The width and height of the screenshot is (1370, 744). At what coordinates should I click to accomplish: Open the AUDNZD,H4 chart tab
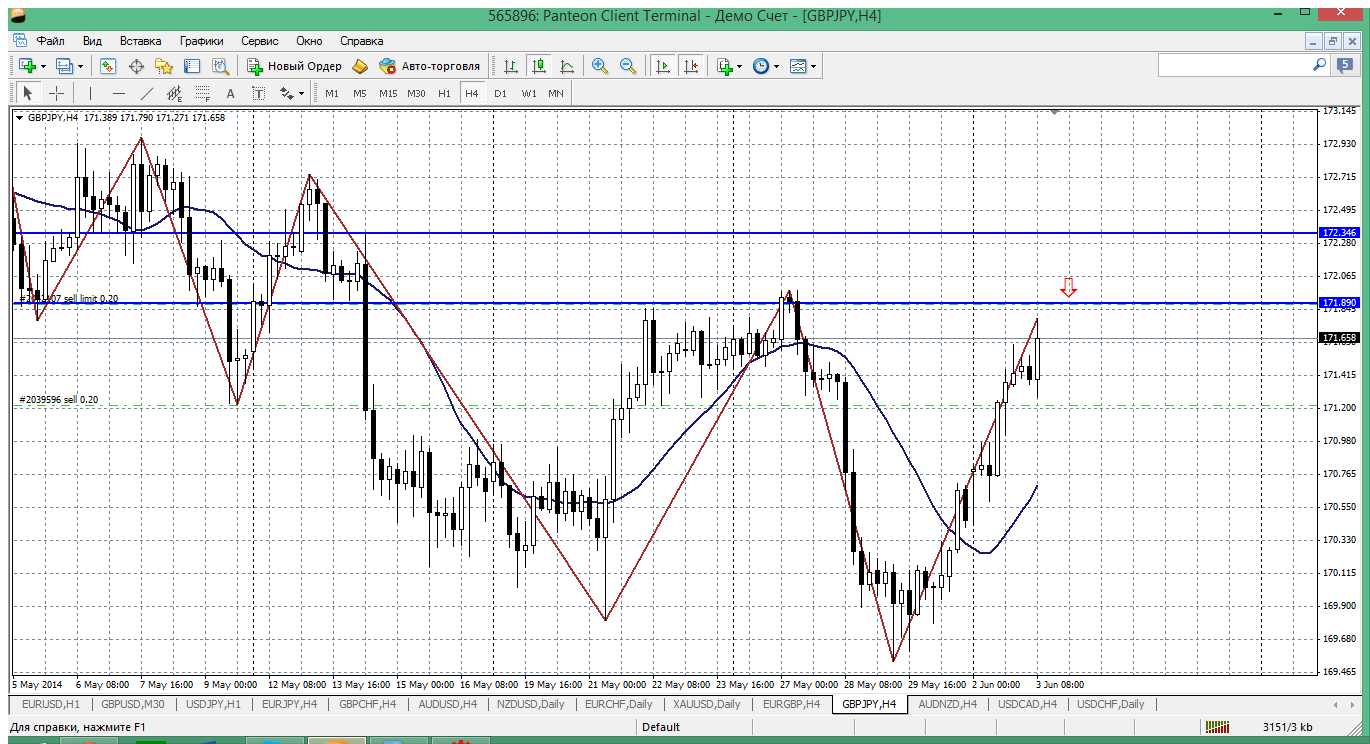pyautogui.click(x=948, y=704)
